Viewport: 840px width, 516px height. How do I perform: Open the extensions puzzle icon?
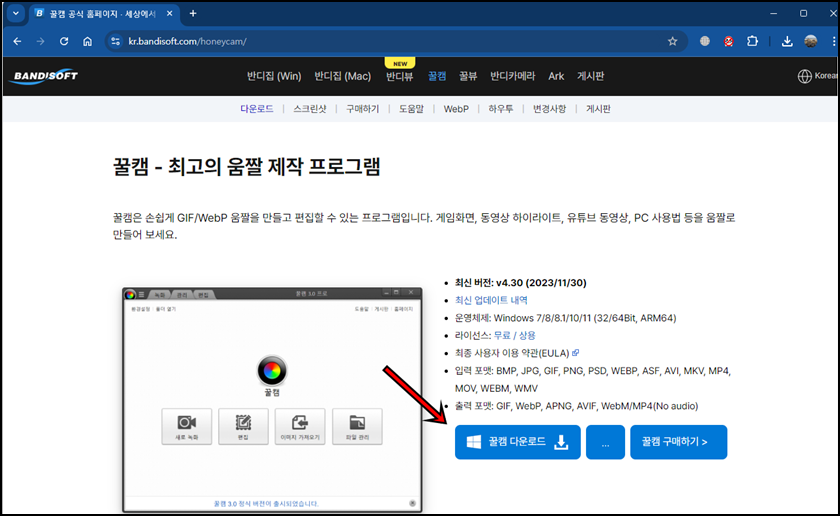752,41
